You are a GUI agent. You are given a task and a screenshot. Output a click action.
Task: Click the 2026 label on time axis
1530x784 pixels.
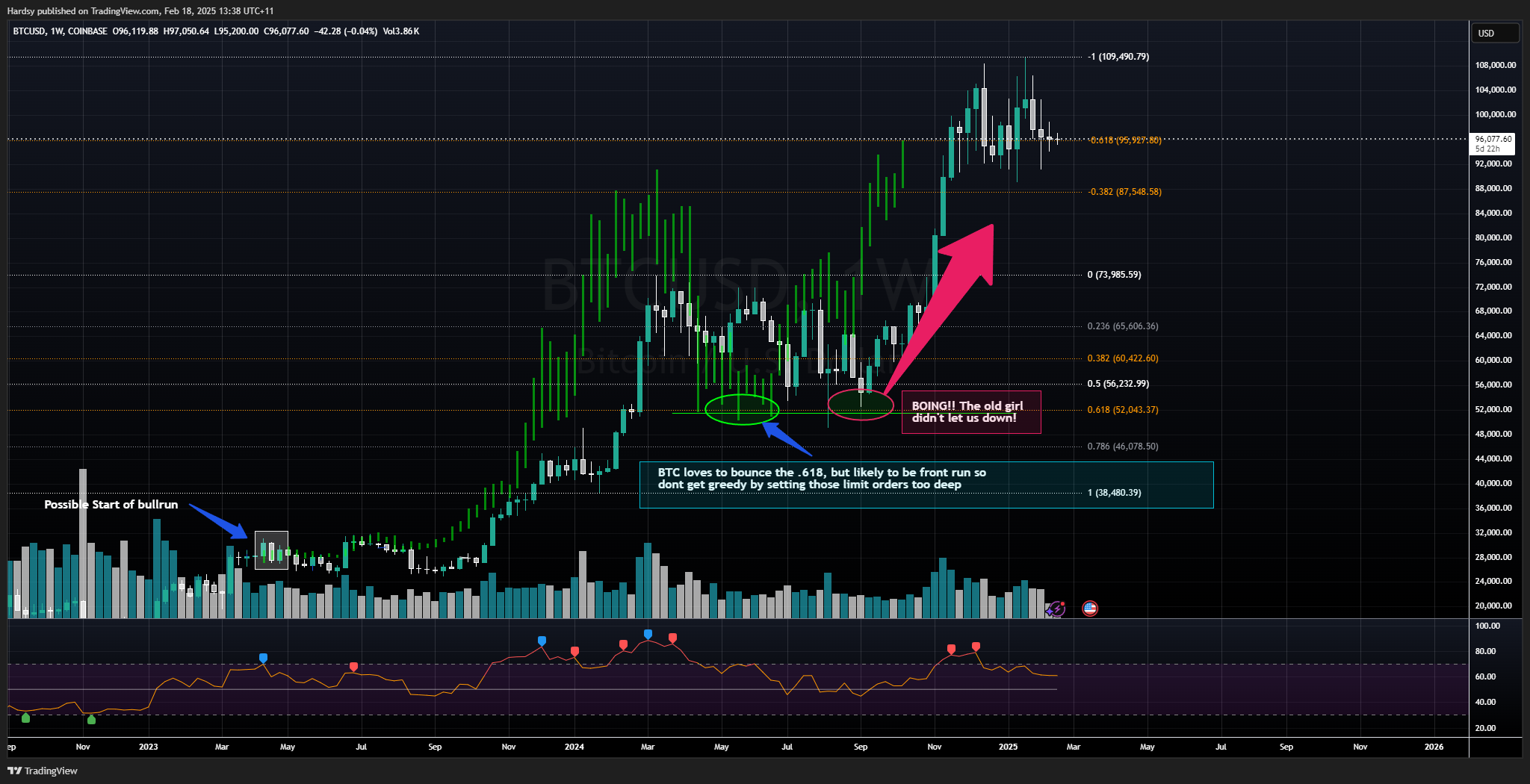[1434, 747]
